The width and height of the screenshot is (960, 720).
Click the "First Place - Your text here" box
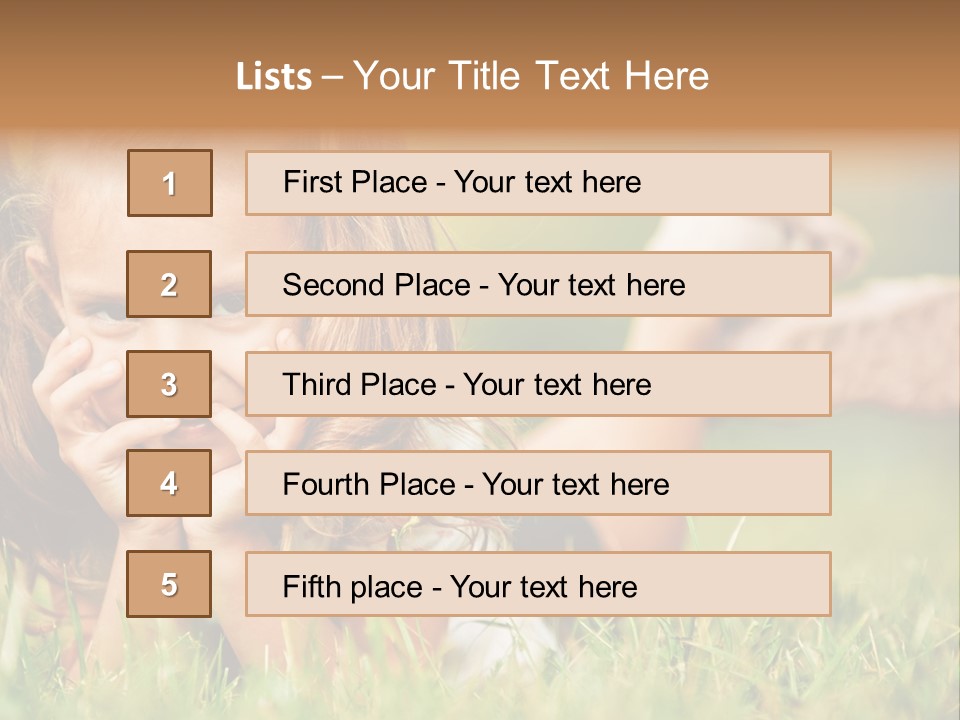(x=538, y=183)
